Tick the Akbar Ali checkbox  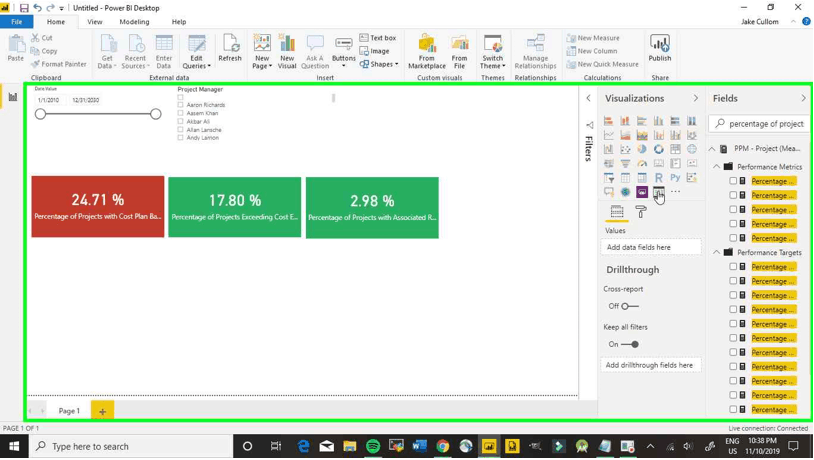click(x=181, y=122)
